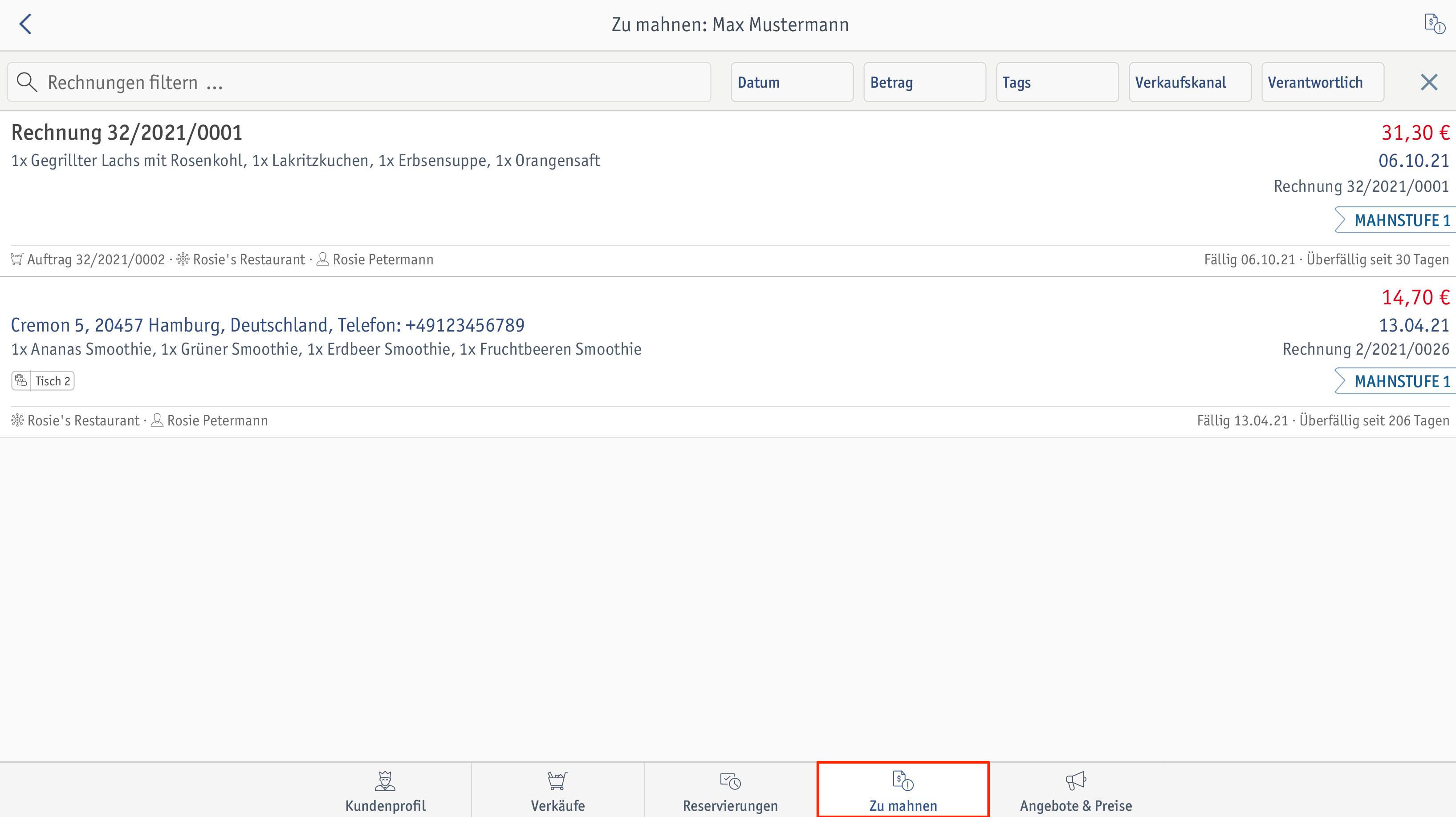Select the Zu mahnen tab label

pyautogui.click(x=903, y=806)
